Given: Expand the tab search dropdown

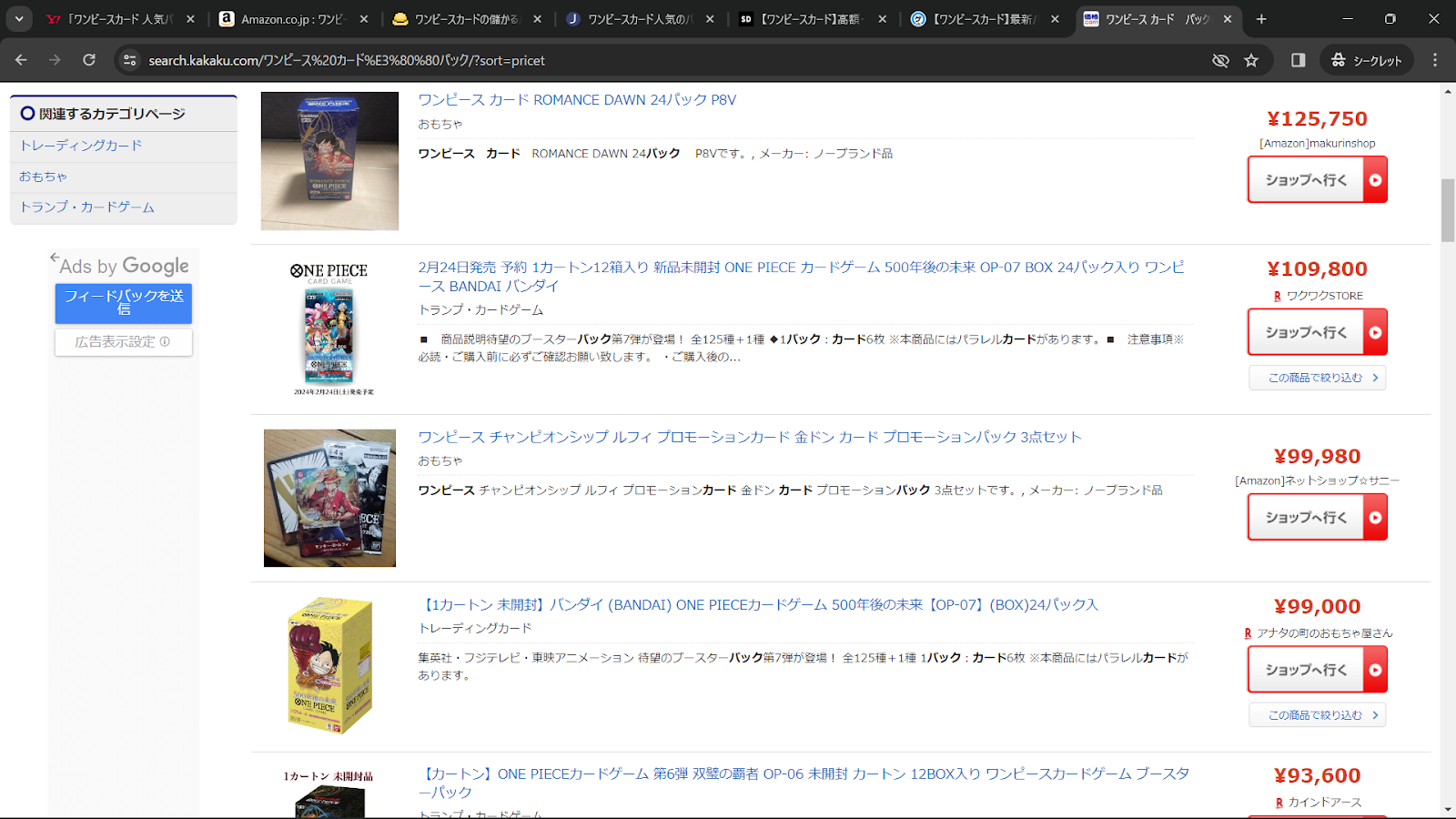Looking at the screenshot, I should coord(19,19).
